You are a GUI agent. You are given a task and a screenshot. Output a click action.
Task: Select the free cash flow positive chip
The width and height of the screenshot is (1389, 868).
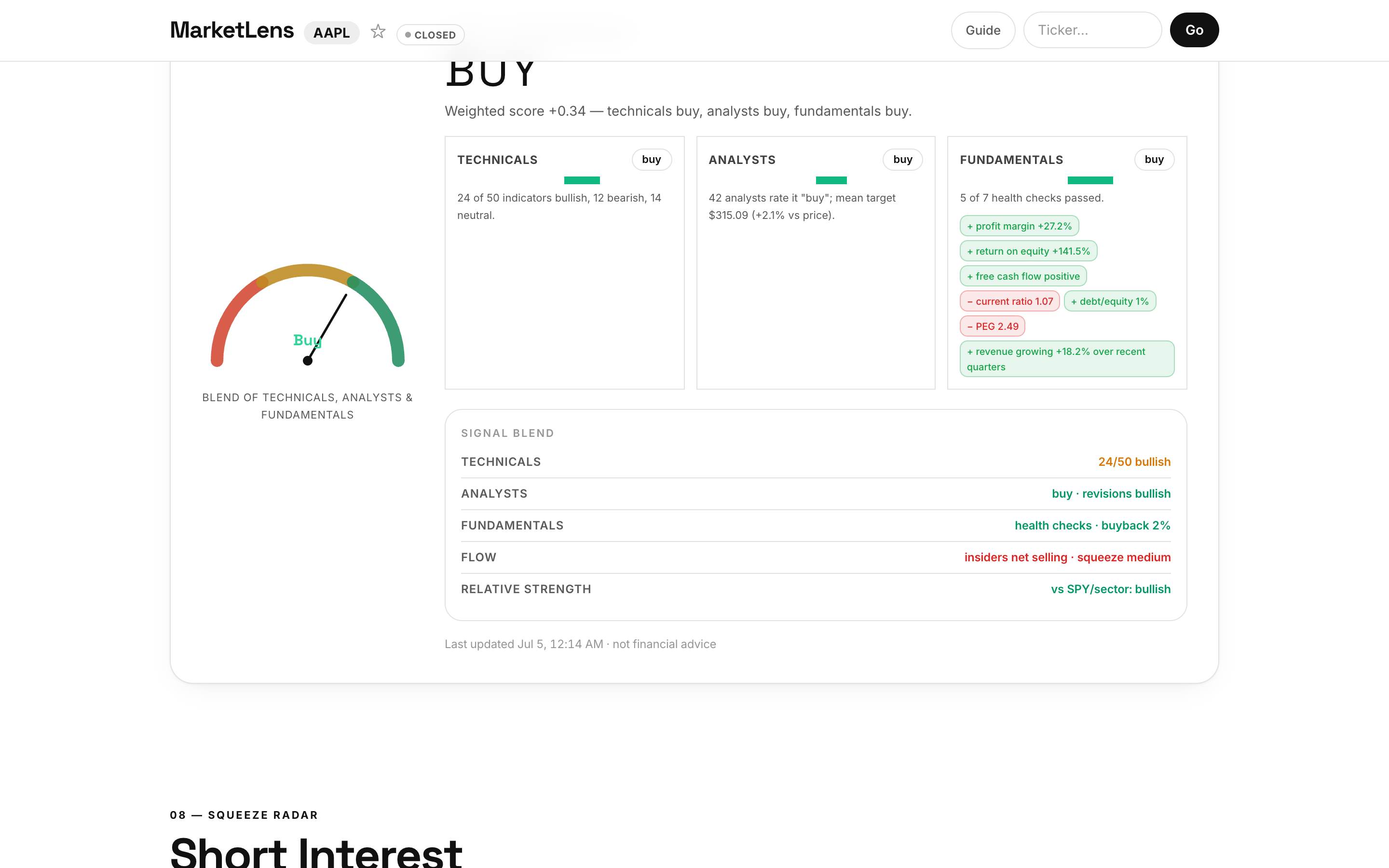pyautogui.click(x=1023, y=276)
